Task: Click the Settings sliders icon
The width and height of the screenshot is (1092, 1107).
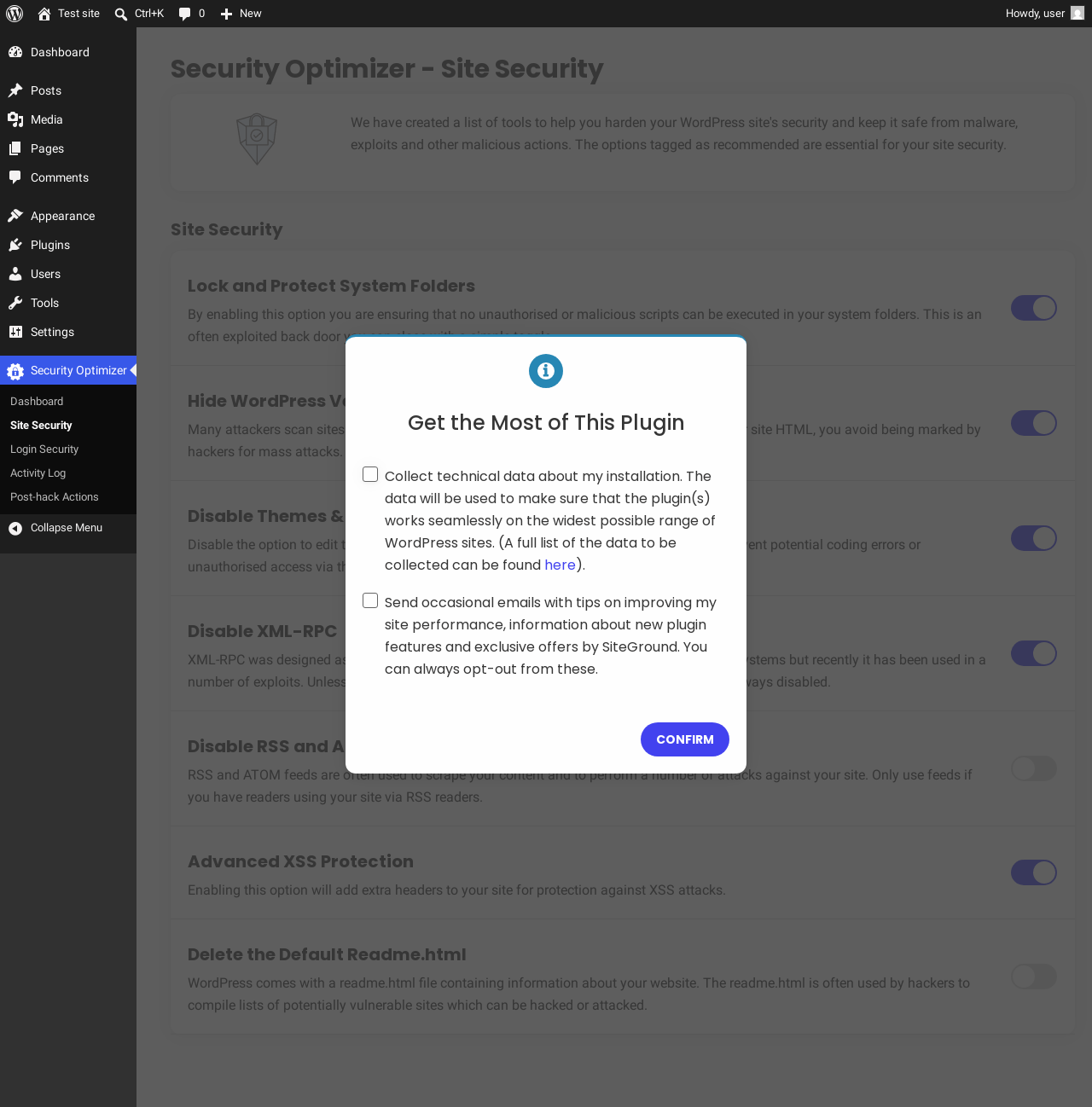Action: tap(15, 332)
